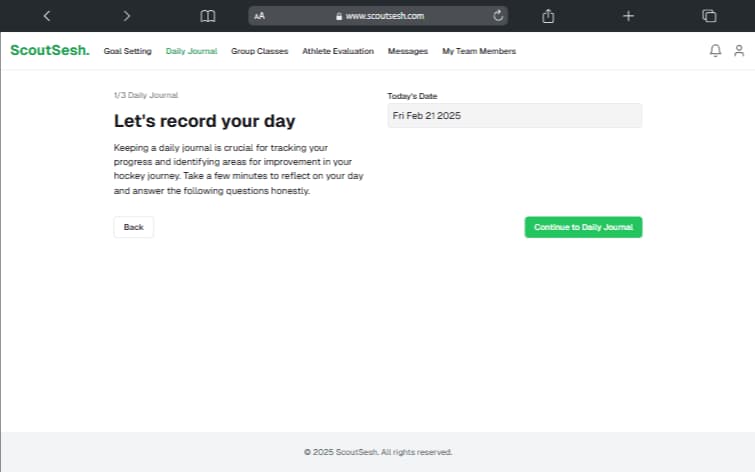Click the browser back arrow
Image resolution: width=755 pixels, height=472 pixels.
[x=46, y=16]
